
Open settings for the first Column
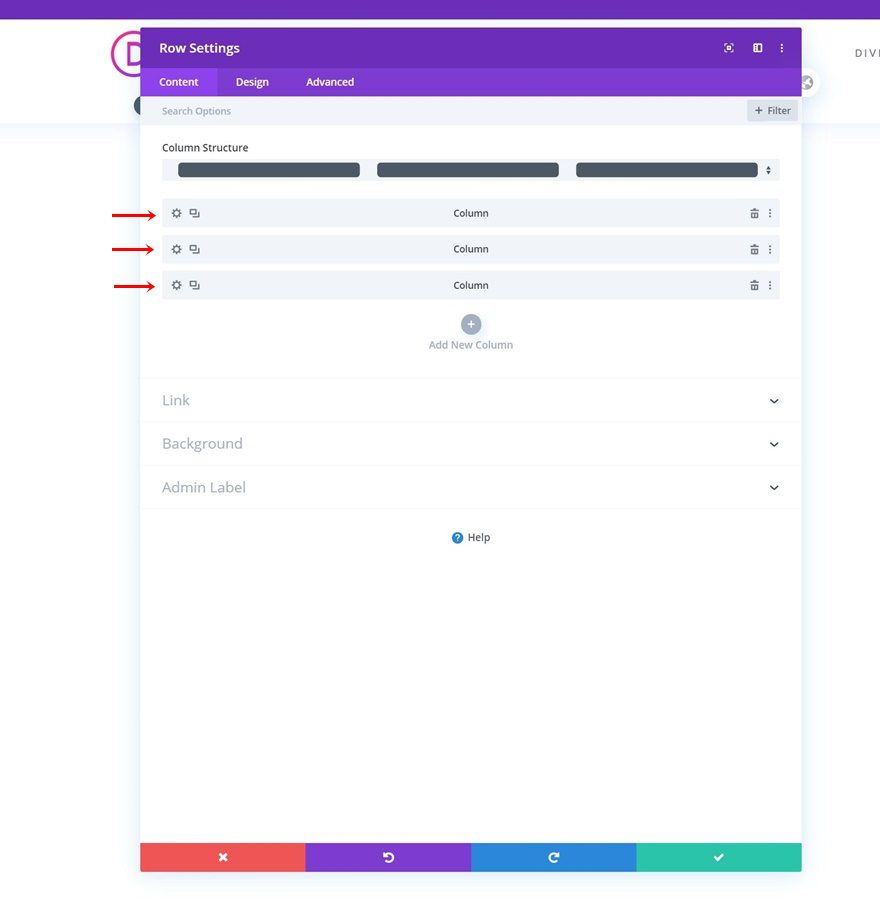[176, 213]
